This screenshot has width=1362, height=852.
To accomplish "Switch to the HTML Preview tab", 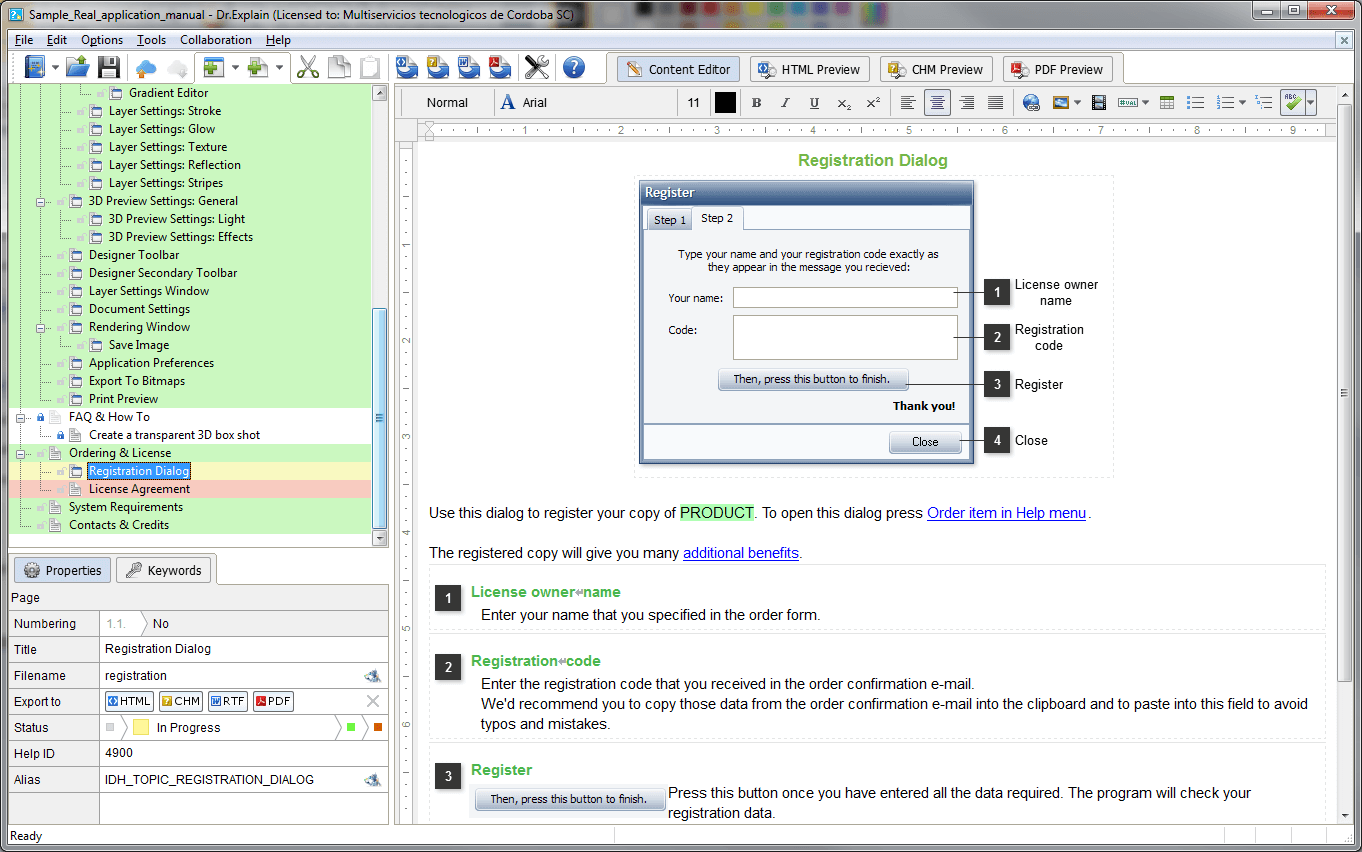I will pyautogui.click(x=810, y=69).
